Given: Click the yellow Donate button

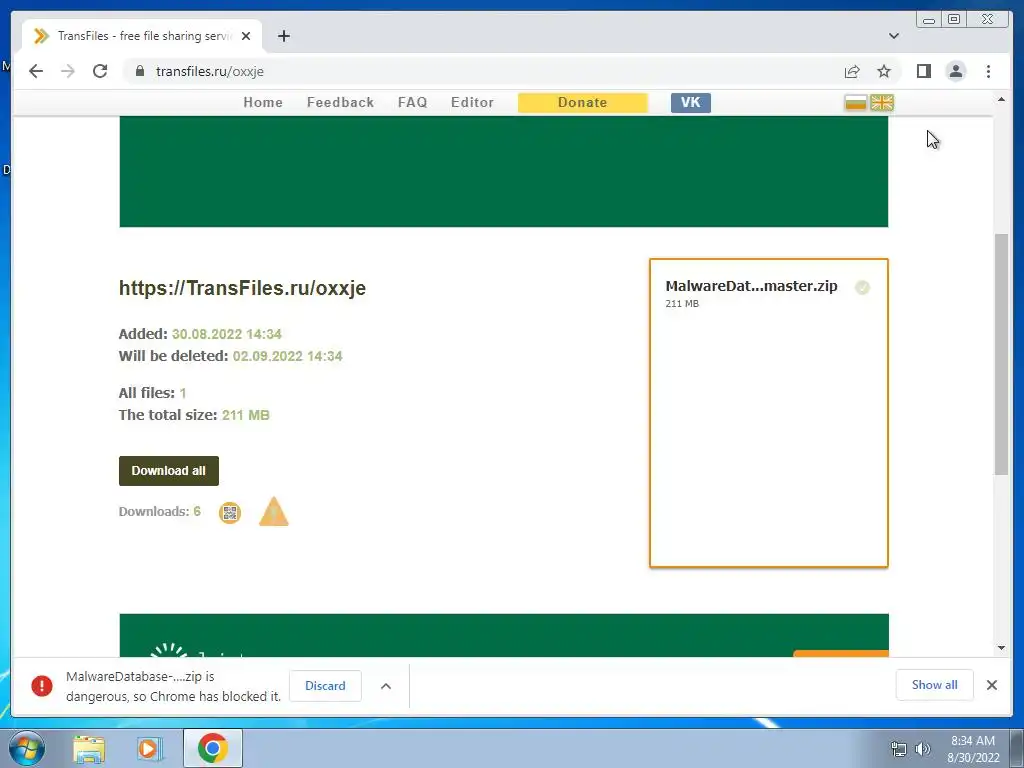Looking at the screenshot, I should pos(583,103).
